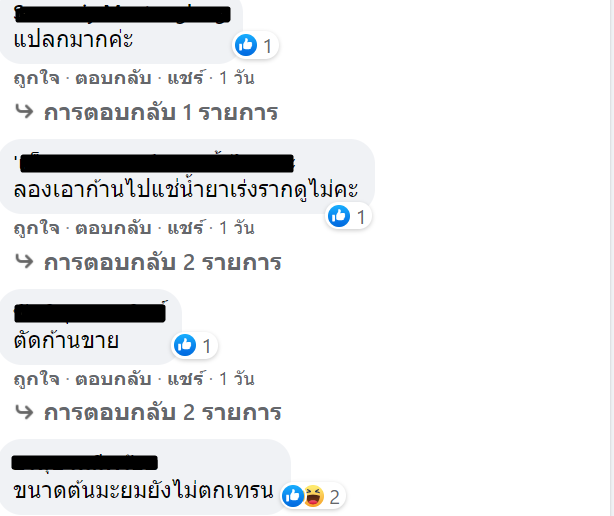Open 1 วัน timestamp of ตัดก้านขาย comment

[237, 379]
